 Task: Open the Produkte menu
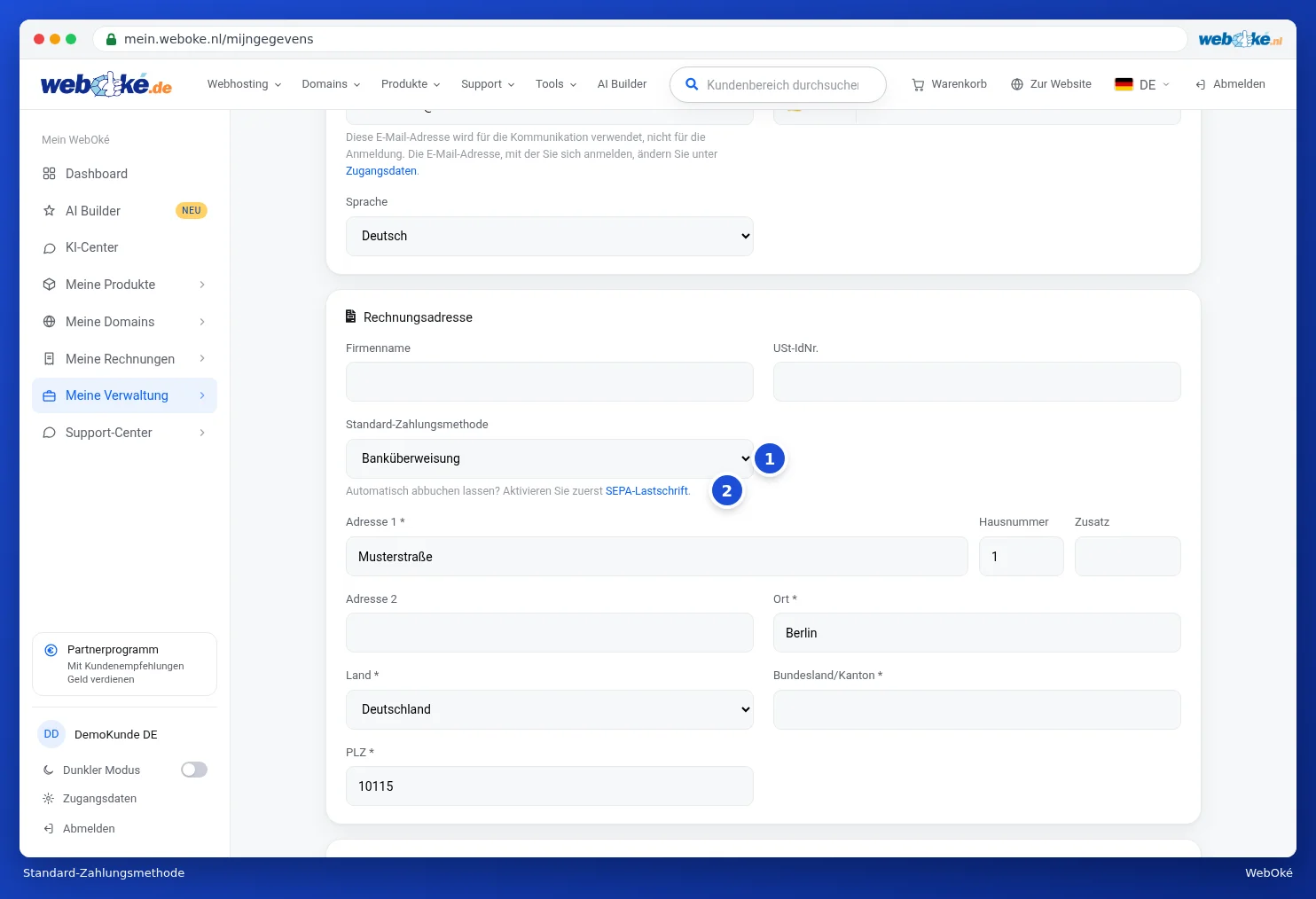pyautogui.click(x=411, y=84)
